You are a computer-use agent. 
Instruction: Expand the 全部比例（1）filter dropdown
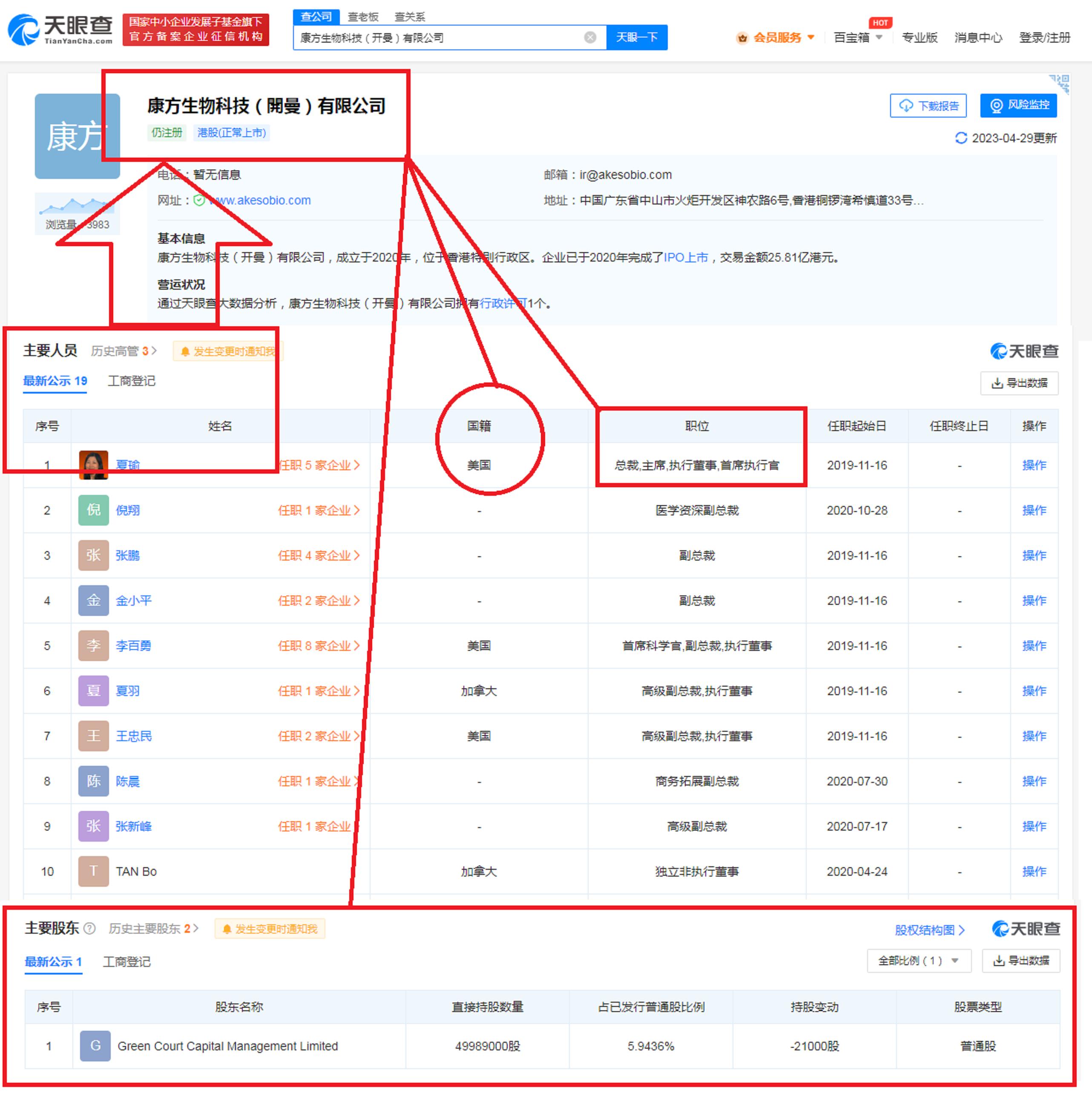tap(919, 960)
